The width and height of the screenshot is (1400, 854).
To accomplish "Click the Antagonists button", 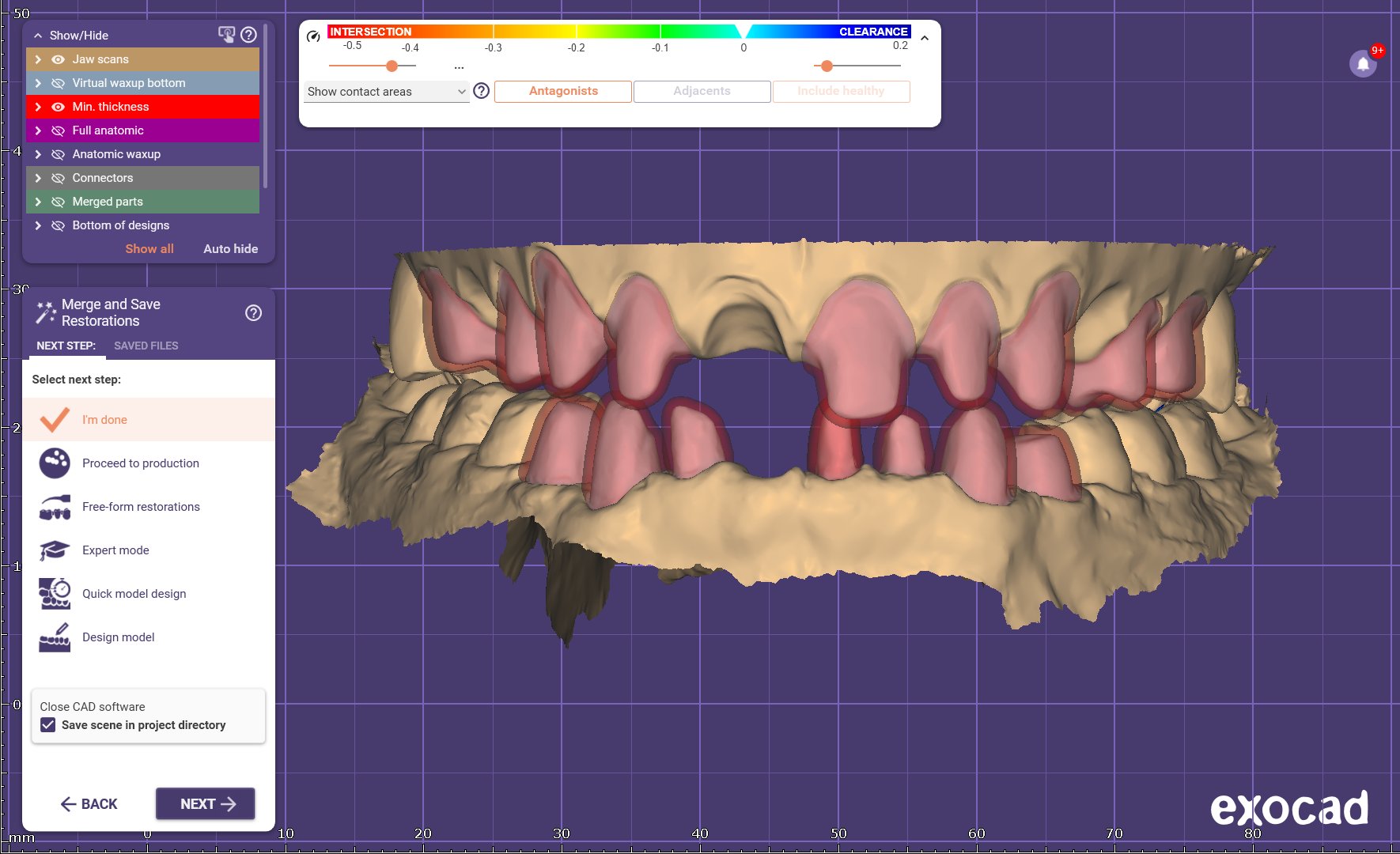I will click(x=563, y=91).
